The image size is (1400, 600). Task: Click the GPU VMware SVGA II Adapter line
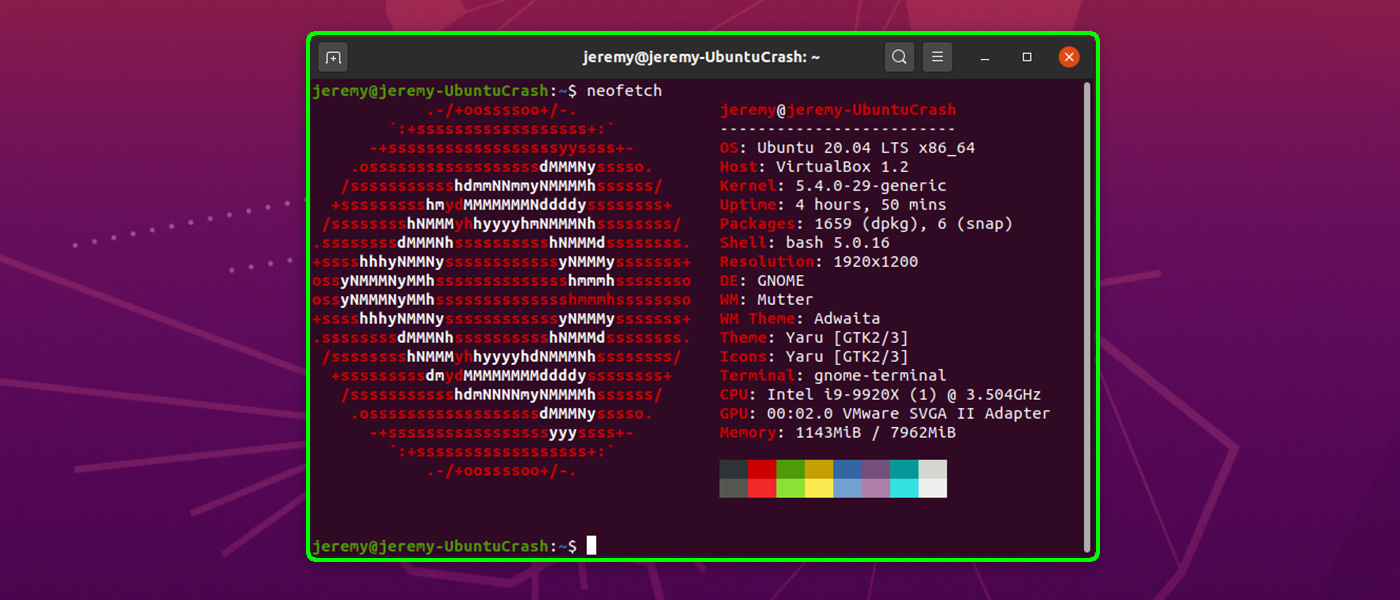(885, 414)
